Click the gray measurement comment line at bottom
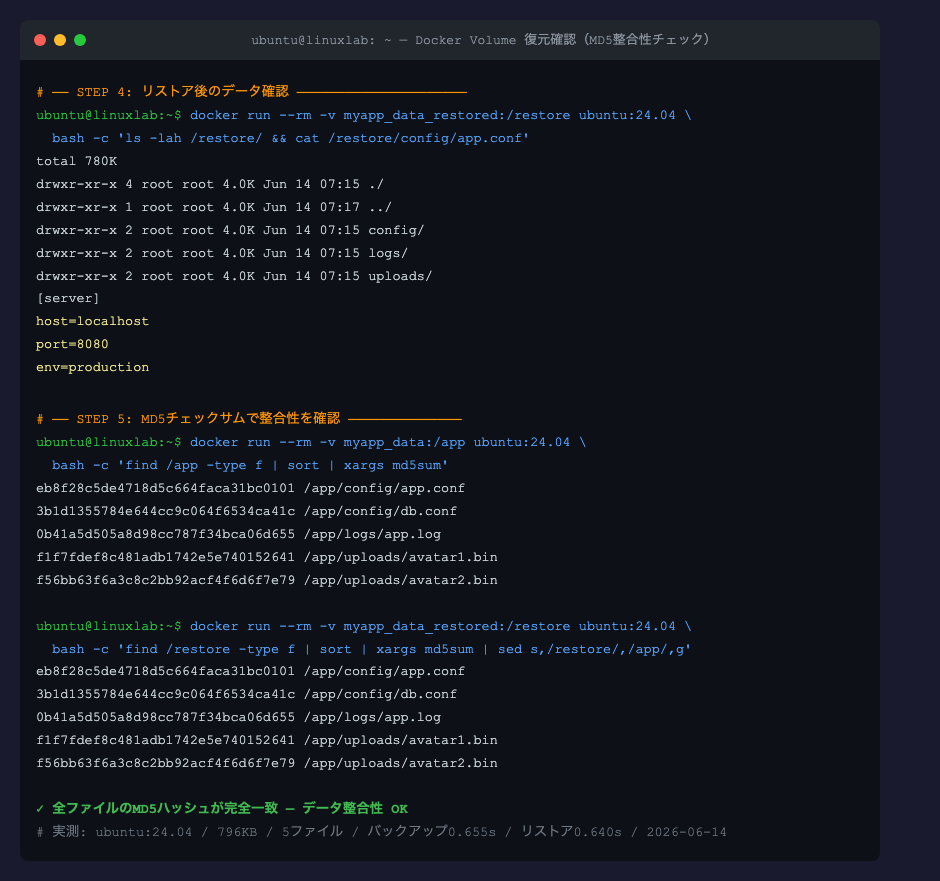The image size is (940, 881). 381,832
